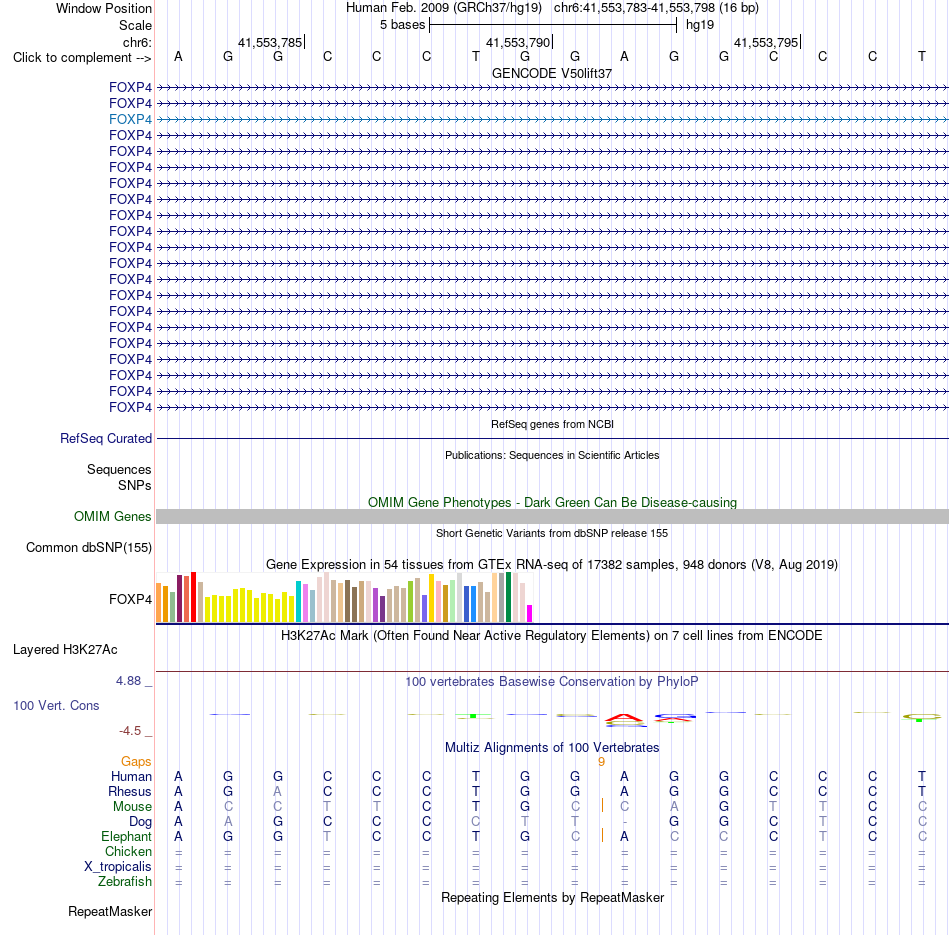Viewport: 950px width, 935px height.
Task: Click the RepeatMasker track label
Action: [x=110, y=912]
